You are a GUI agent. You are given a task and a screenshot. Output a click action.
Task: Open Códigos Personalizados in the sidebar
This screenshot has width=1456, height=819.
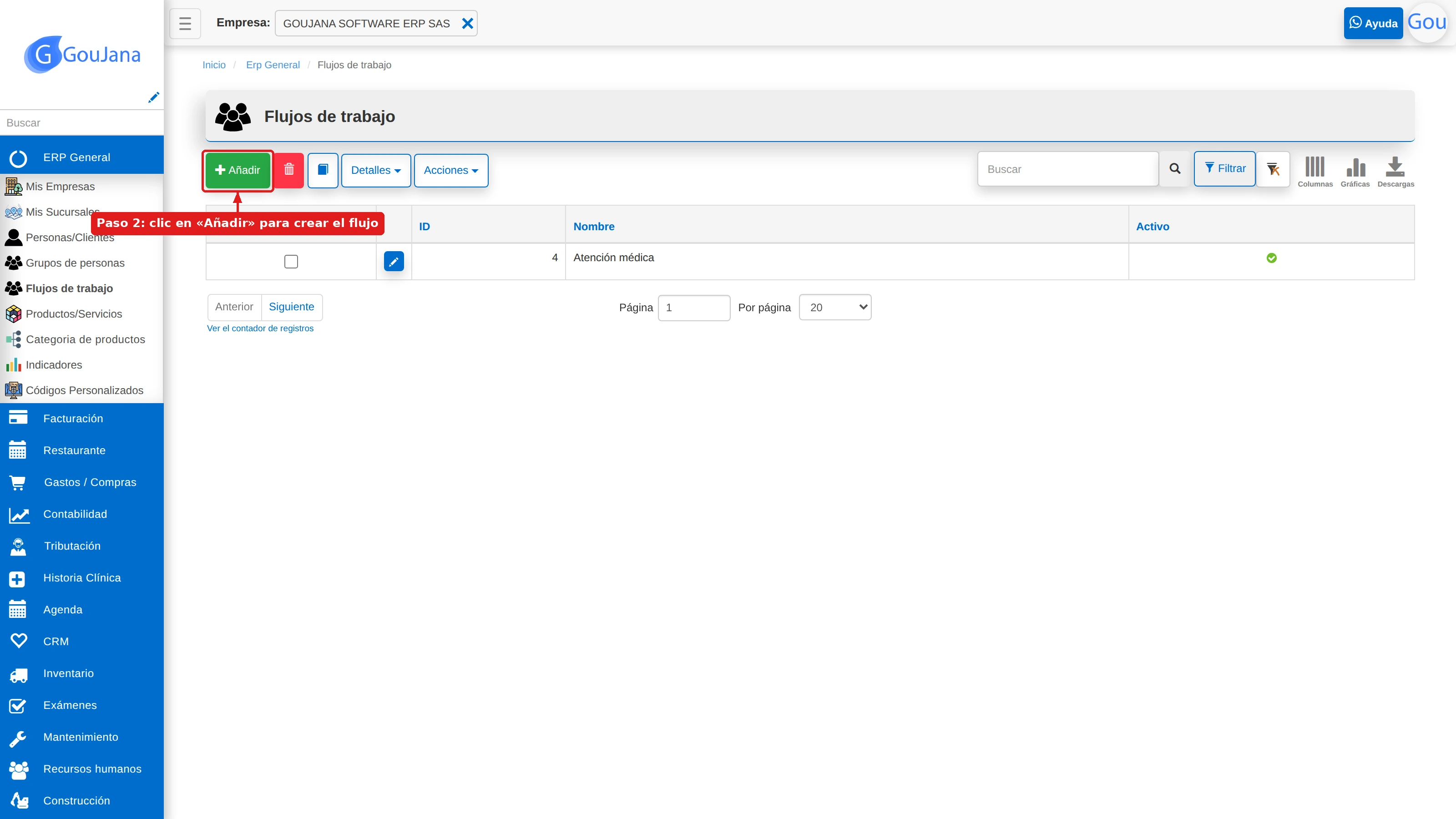pyautogui.click(x=84, y=389)
